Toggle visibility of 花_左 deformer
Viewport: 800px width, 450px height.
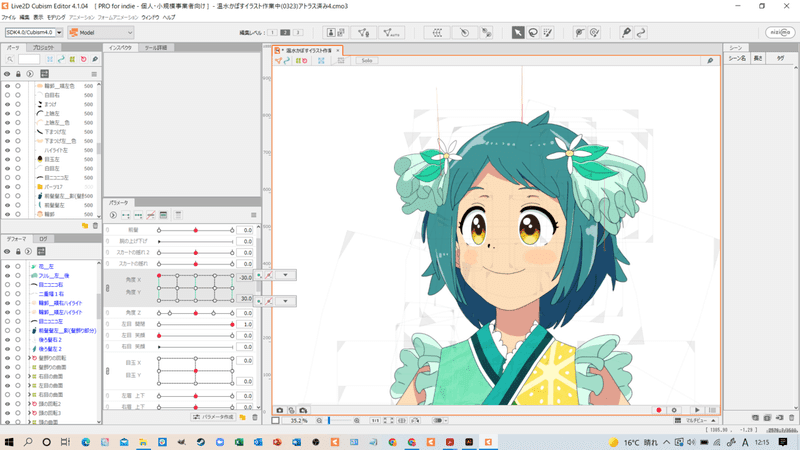point(7,266)
